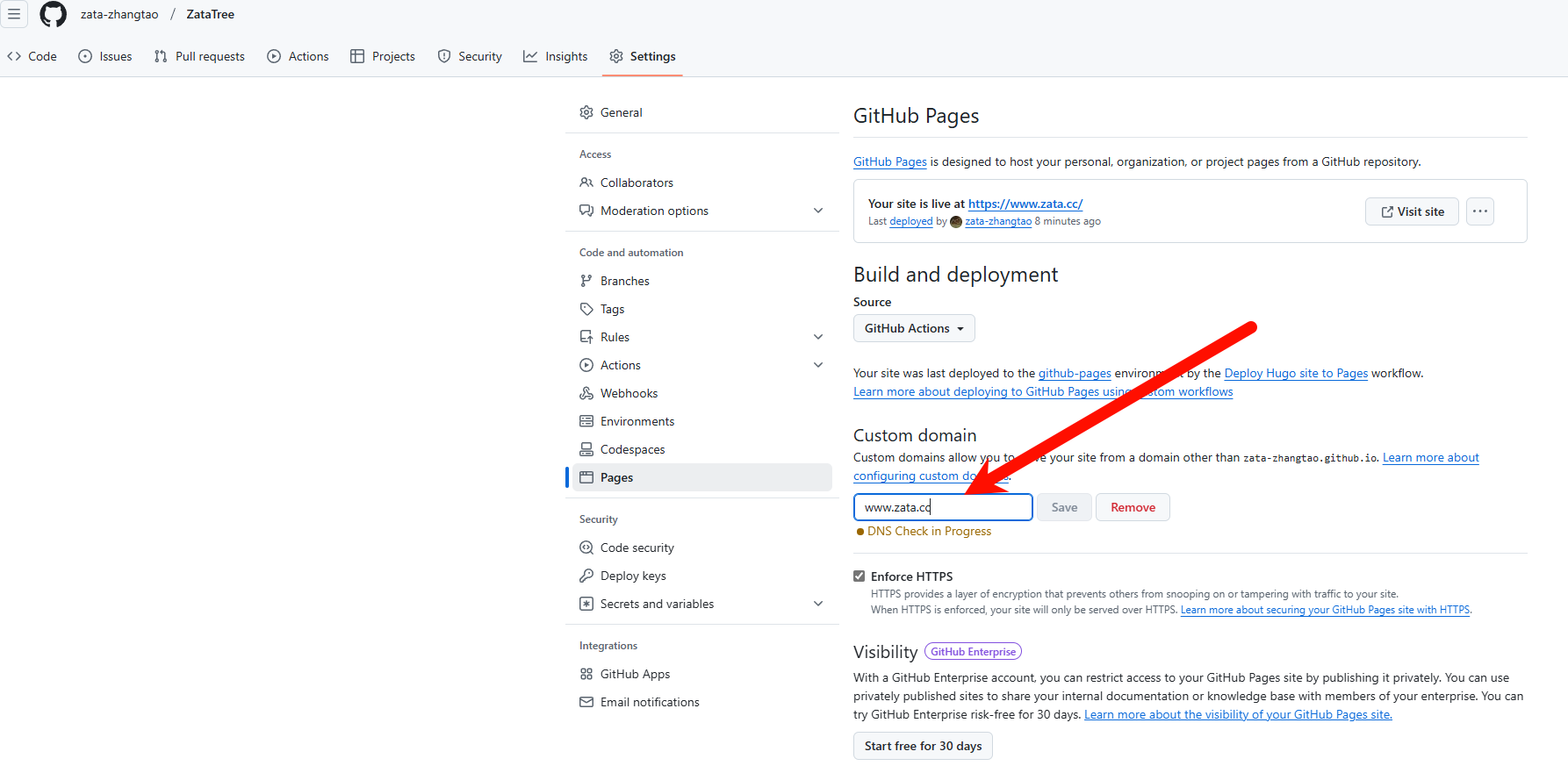Screen dimensions: 1568x773
Task: Click the Webhooks icon
Action: 586,393
